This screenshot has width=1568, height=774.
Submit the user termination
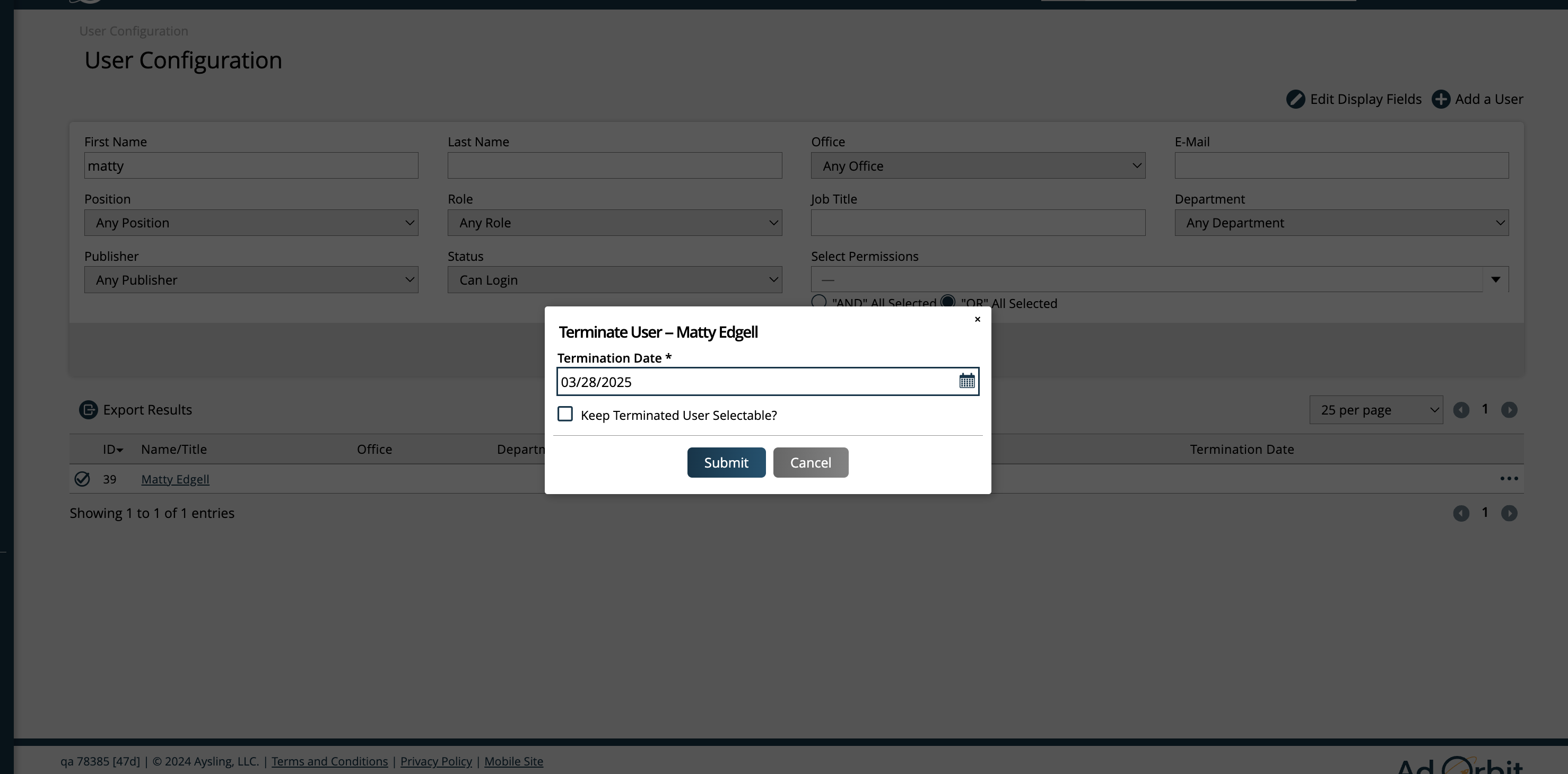726,462
